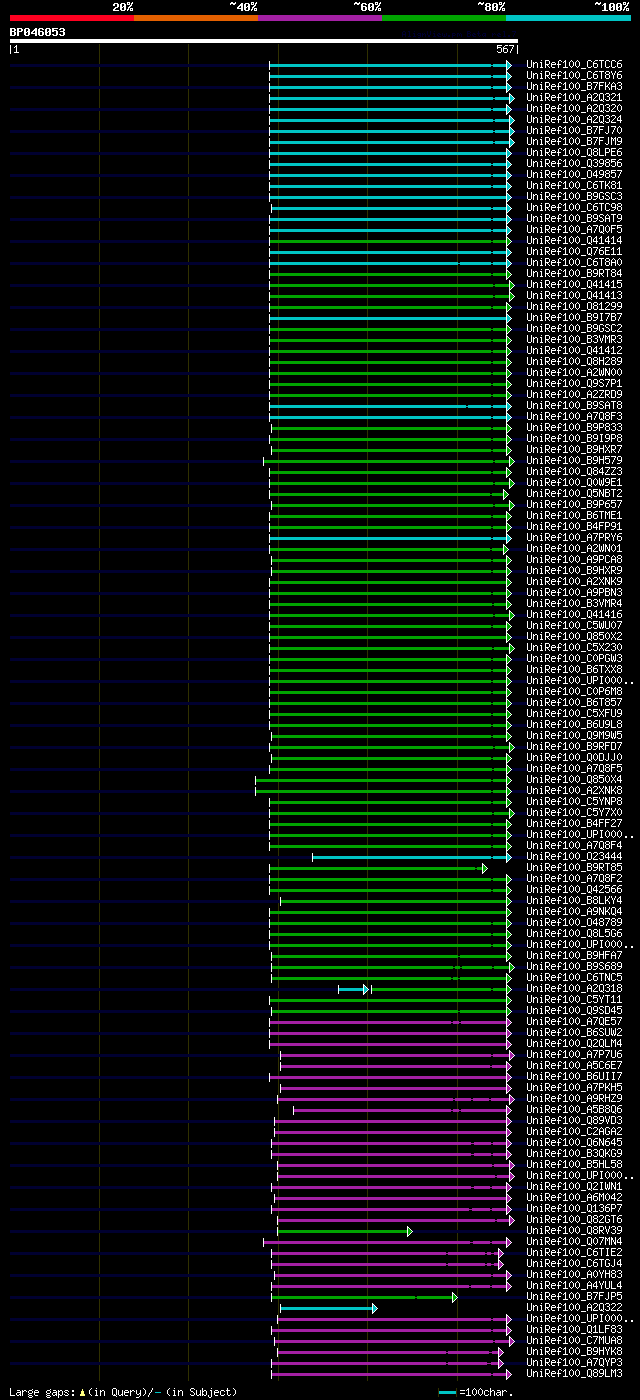
Task: Select hit label UniRef100_Q76E11
Action: pos(574,252)
